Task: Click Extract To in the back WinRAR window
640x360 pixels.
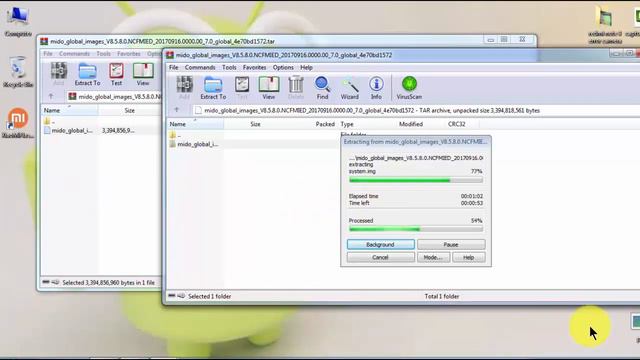Action: tap(87, 73)
